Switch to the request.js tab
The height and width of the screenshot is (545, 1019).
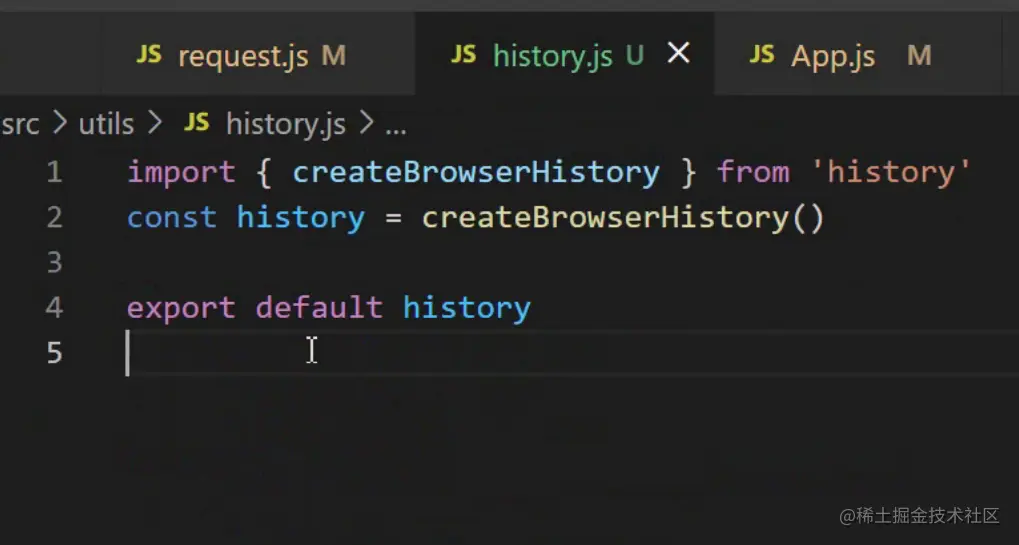tap(257, 55)
